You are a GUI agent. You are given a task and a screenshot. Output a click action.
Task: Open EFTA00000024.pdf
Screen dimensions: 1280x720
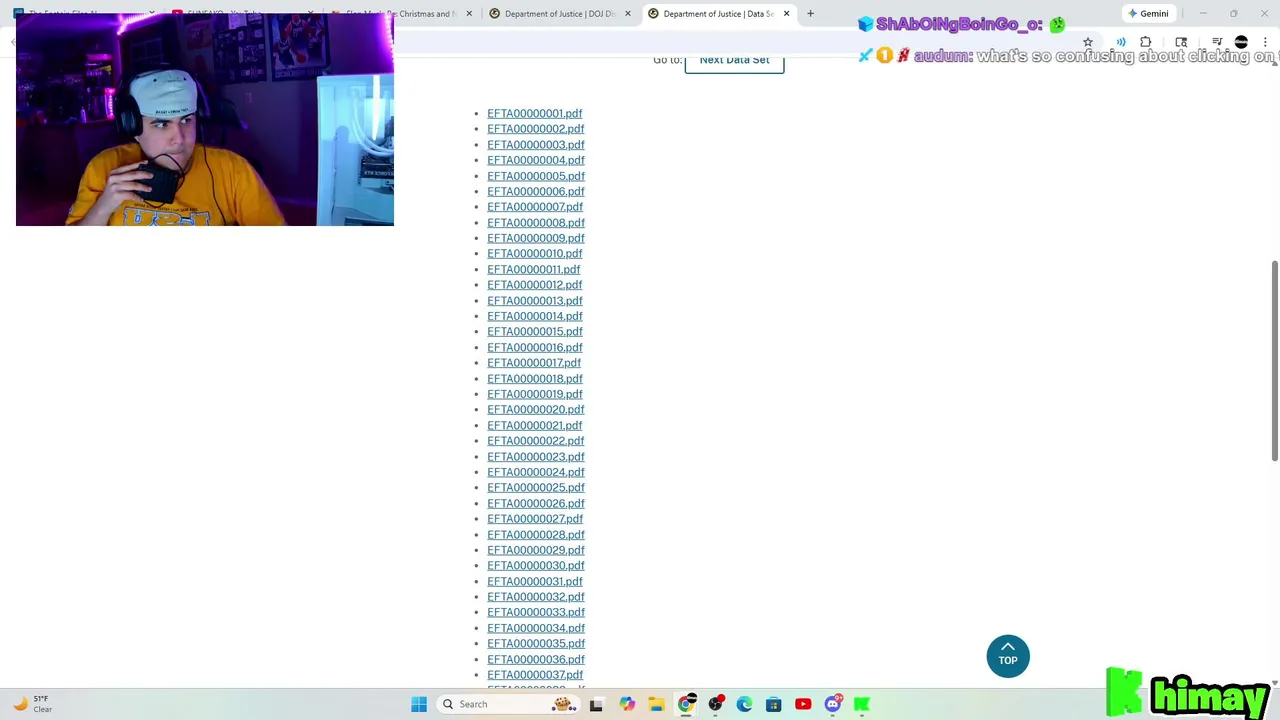coord(535,472)
